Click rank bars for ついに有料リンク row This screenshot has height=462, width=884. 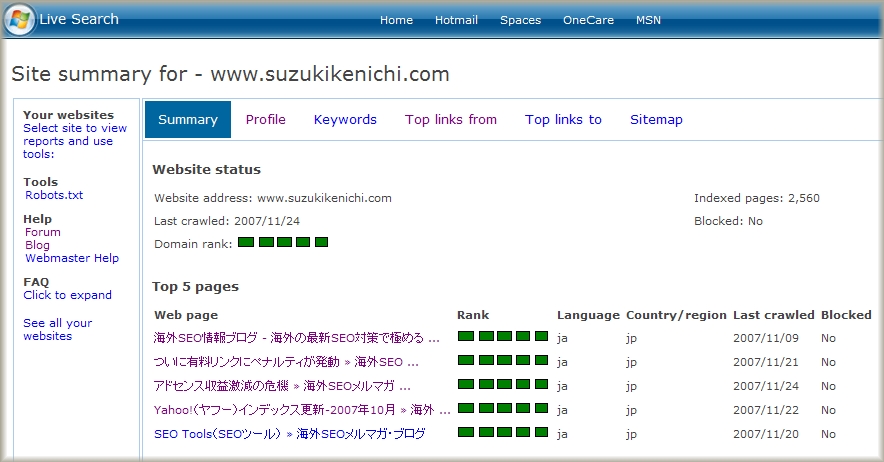point(503,360)
